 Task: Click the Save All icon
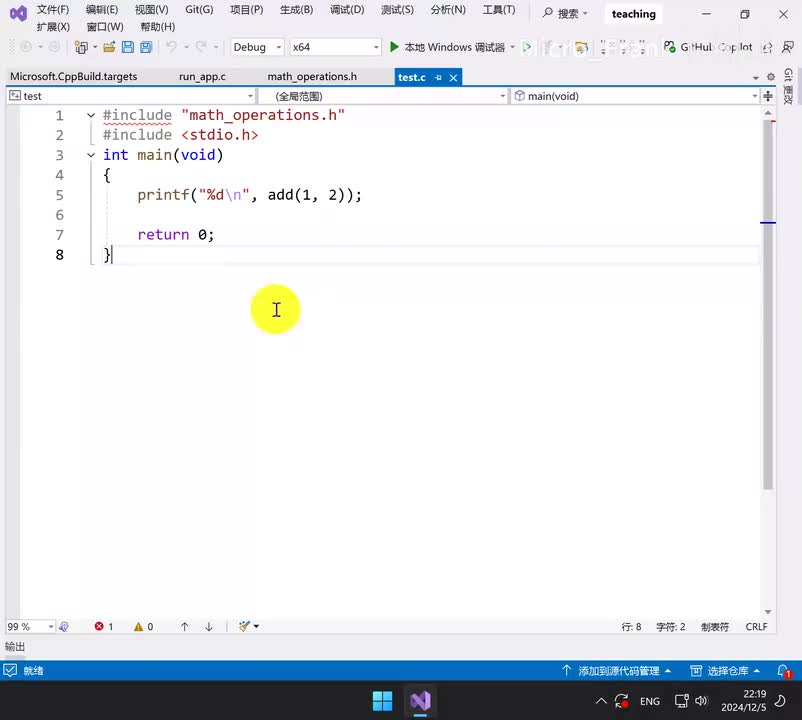click(x=146, y=47)
